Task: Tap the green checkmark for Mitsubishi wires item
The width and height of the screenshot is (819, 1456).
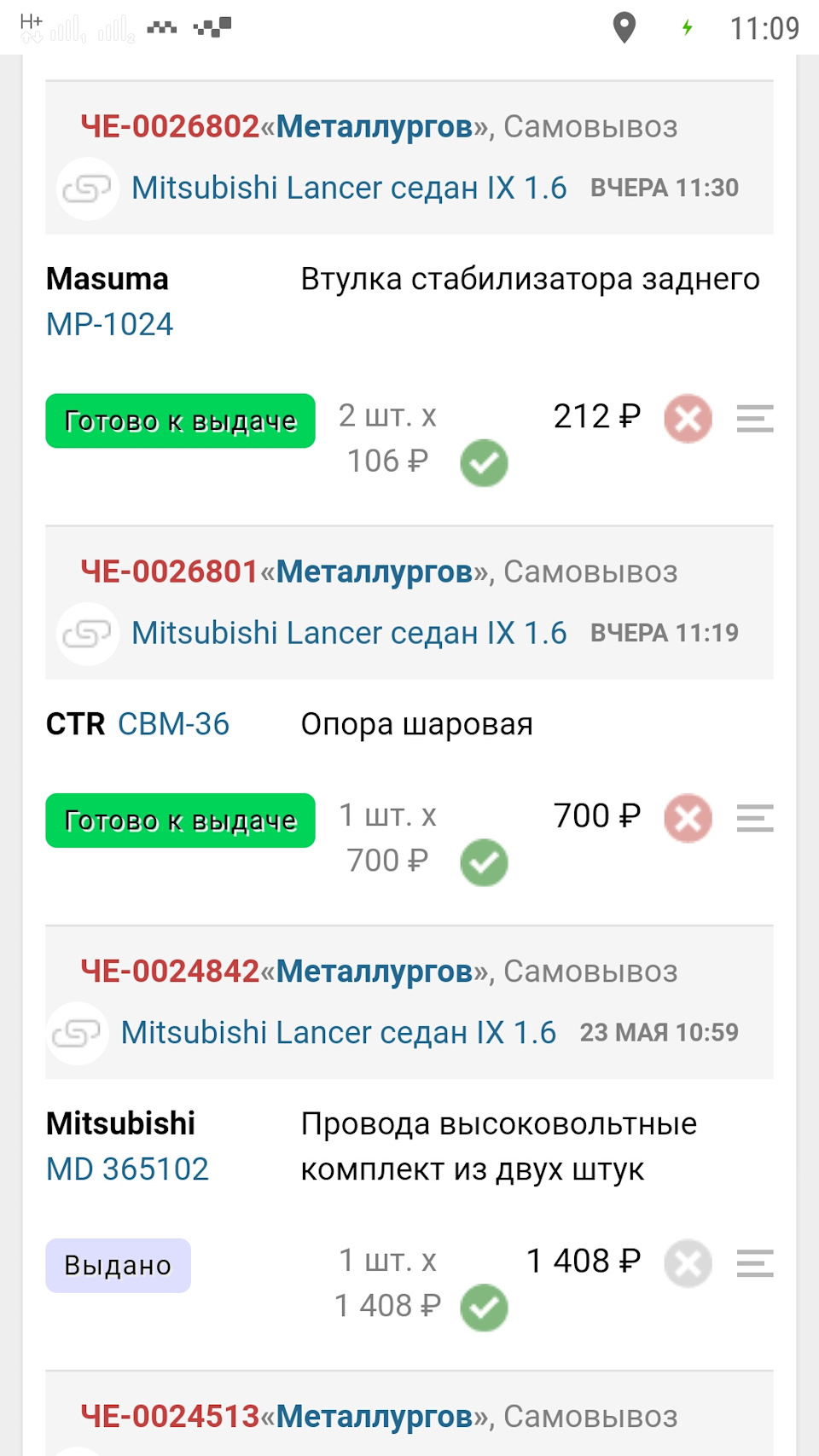Action: click(484, 1308)
